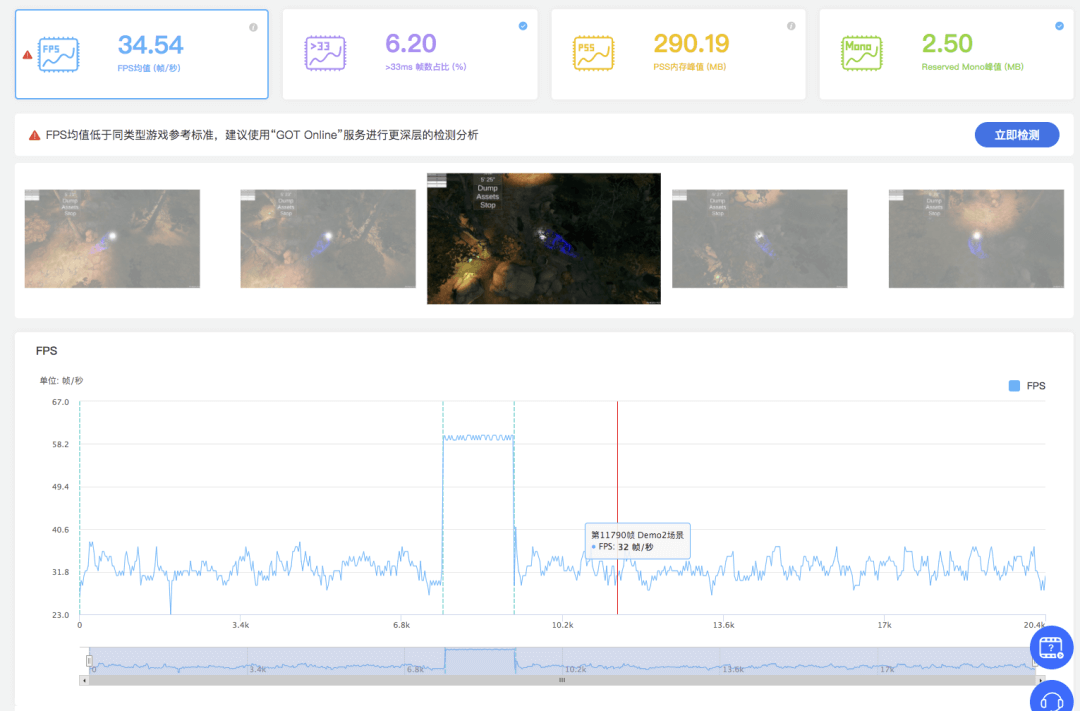Viewport: 1080px width, 711px height.
Task: Toggle the checkmark on >33ms card
Action: [523, 26]
